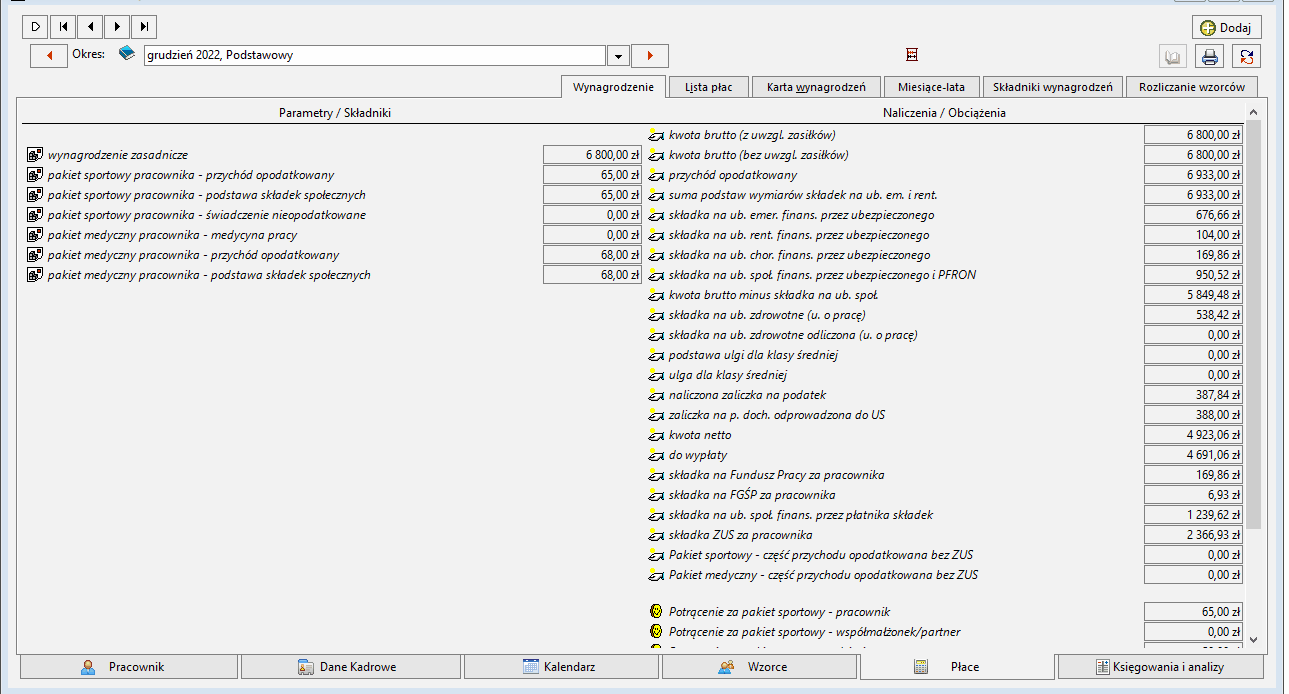Click the blue book icon beside Okres

pyautogui.click(x=127, y=54)
